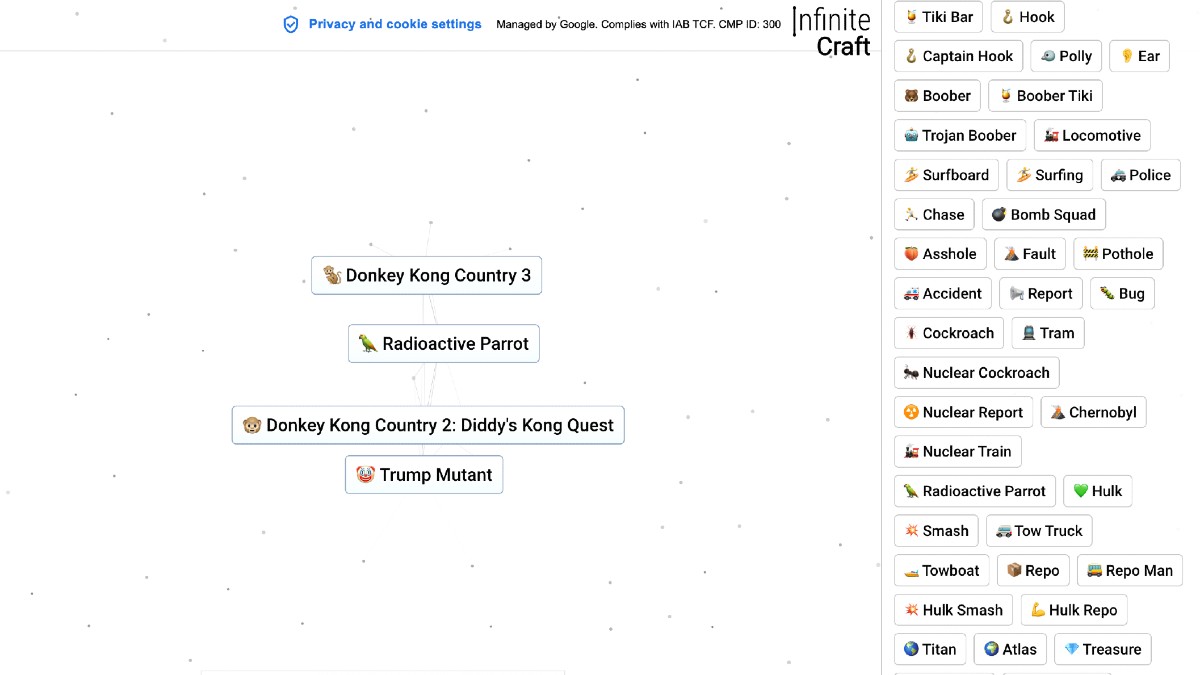The height and width of the screenshot is (675, 1200).
Task: Pick the Tiki Bar item in the sidebar
Action: (938, 17)
